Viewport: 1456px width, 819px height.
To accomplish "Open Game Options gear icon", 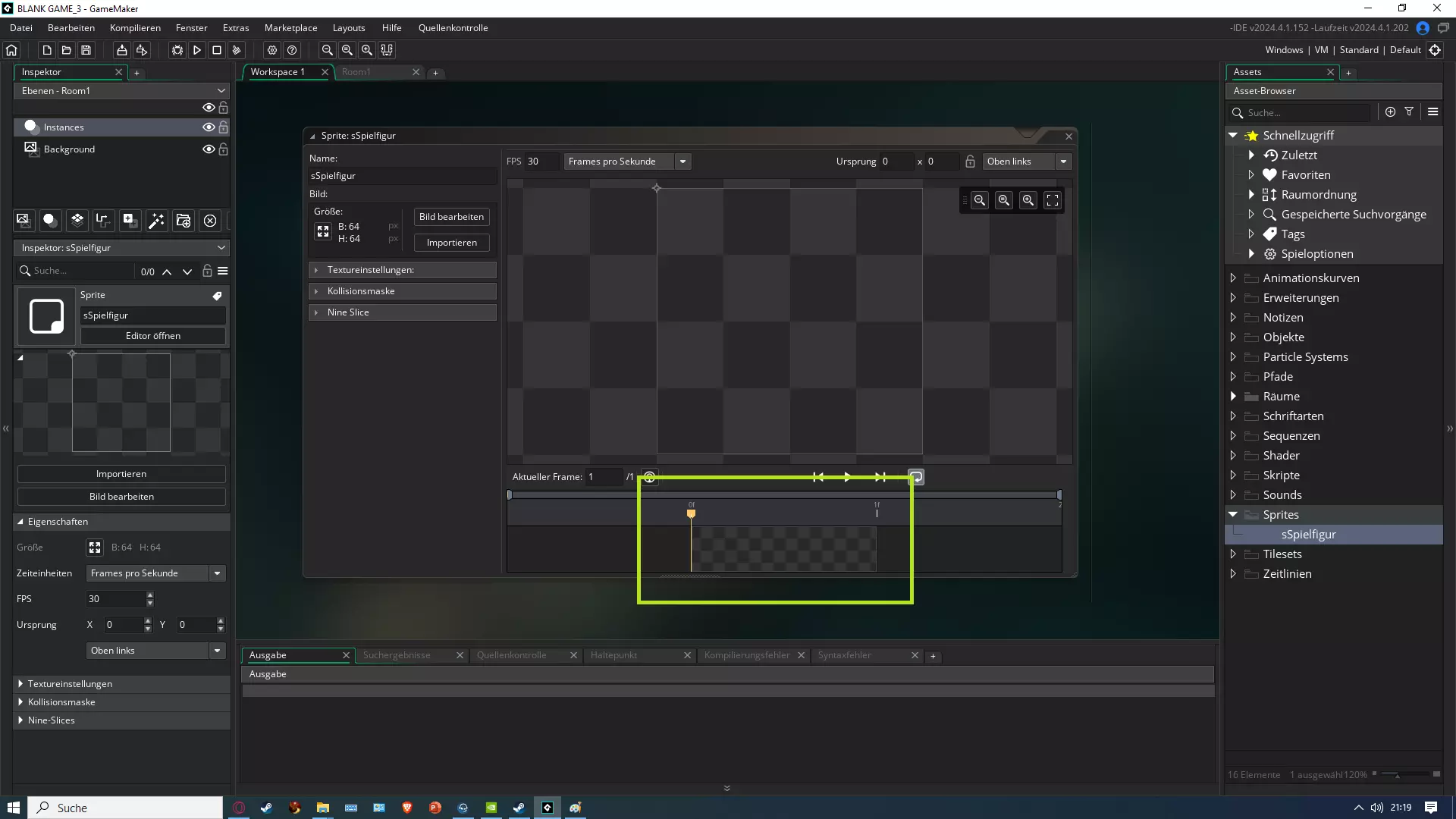I will coord(272,50).
